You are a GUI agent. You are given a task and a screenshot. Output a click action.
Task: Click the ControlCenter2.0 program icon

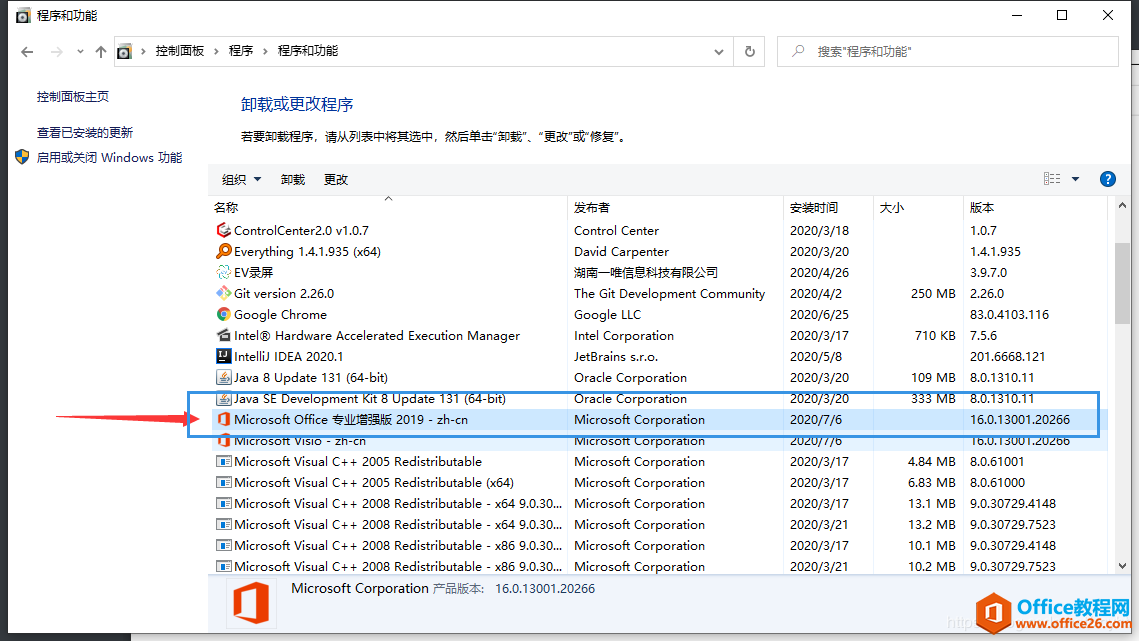(x=224, y=230)
